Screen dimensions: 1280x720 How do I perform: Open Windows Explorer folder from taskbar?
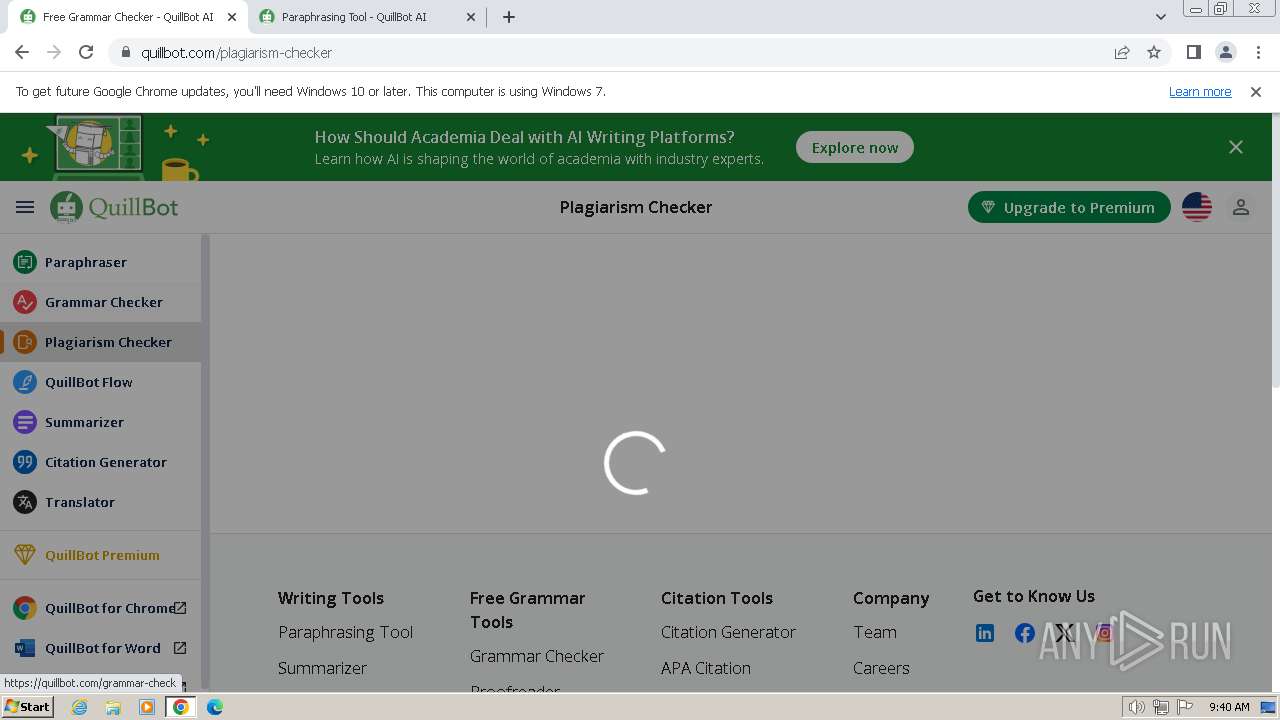tap(113, 707)
